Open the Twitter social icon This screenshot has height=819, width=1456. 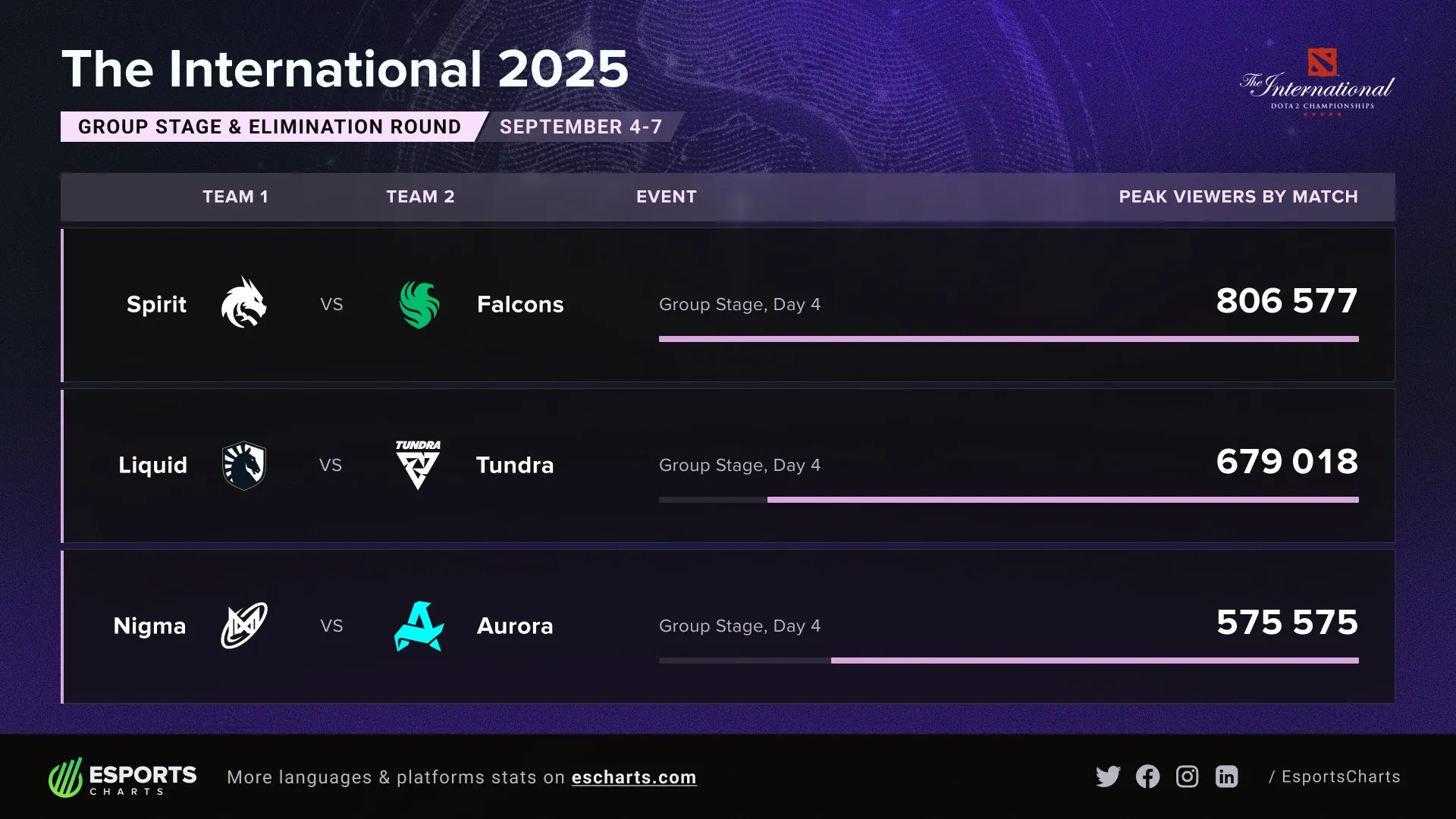pyautogui.click(x=1108, y=777)
